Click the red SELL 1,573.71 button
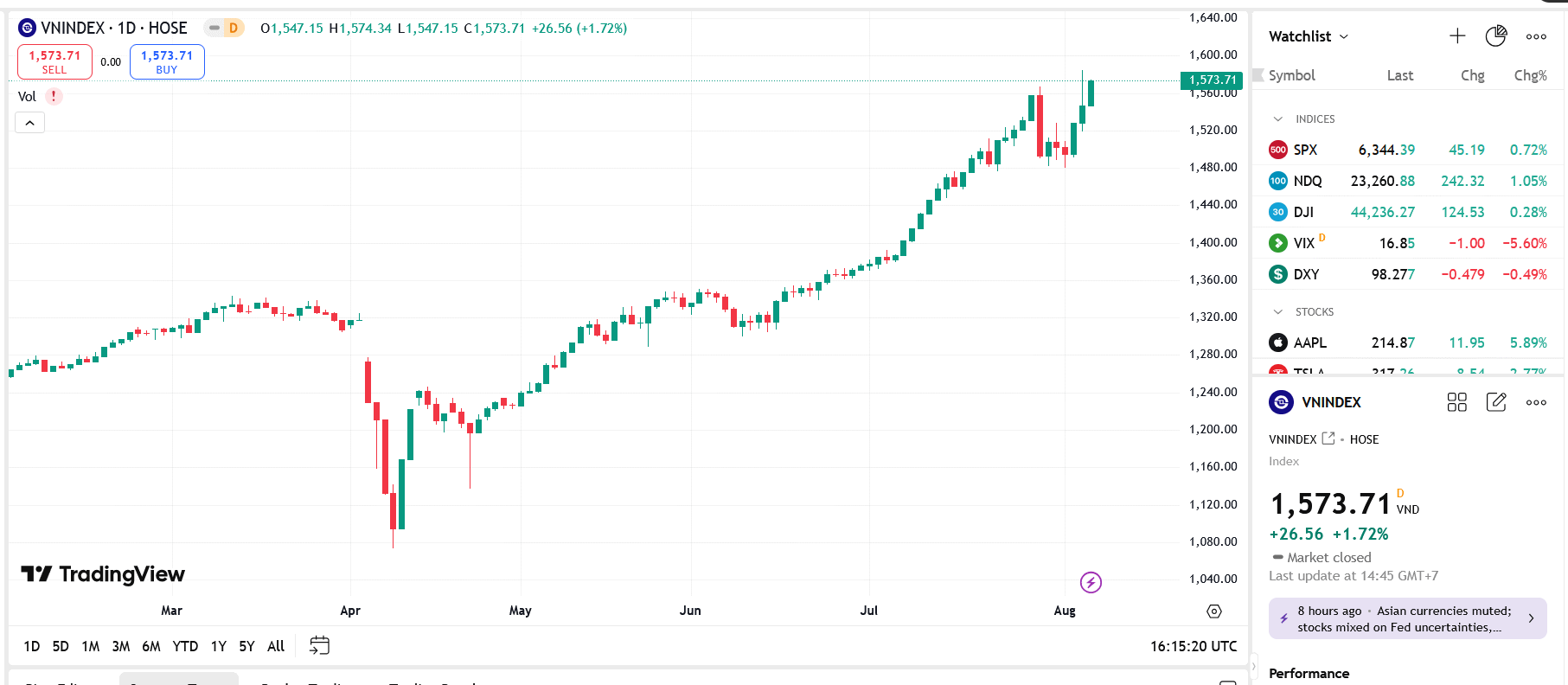The width and height of the screenshot is (1568, 685). [x=54, y=61]
